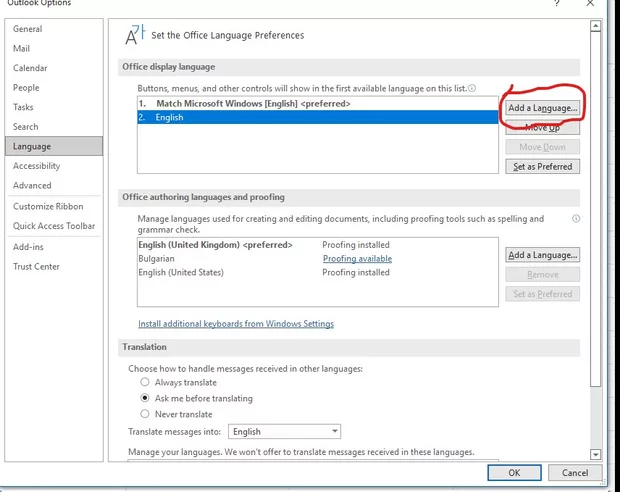Click the vertical scrollbar thumb
This screenshot has width=620, height=492.
pyautogui.click(x=595, y=210)
